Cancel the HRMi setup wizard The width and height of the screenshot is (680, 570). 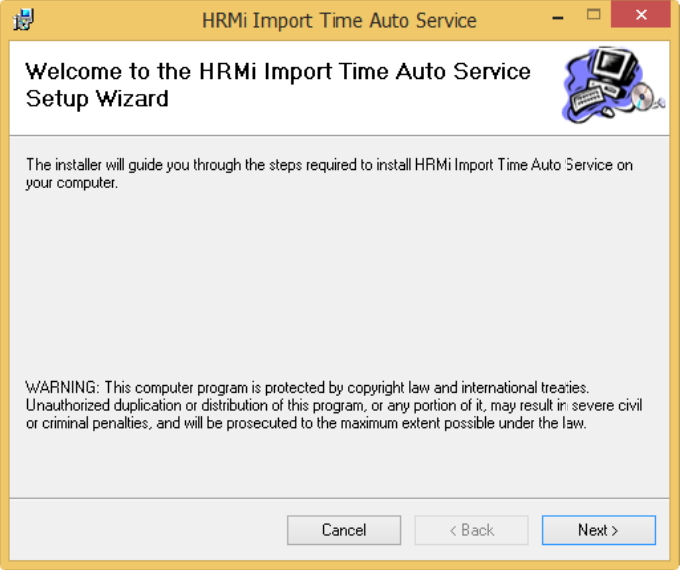(344, 530)
